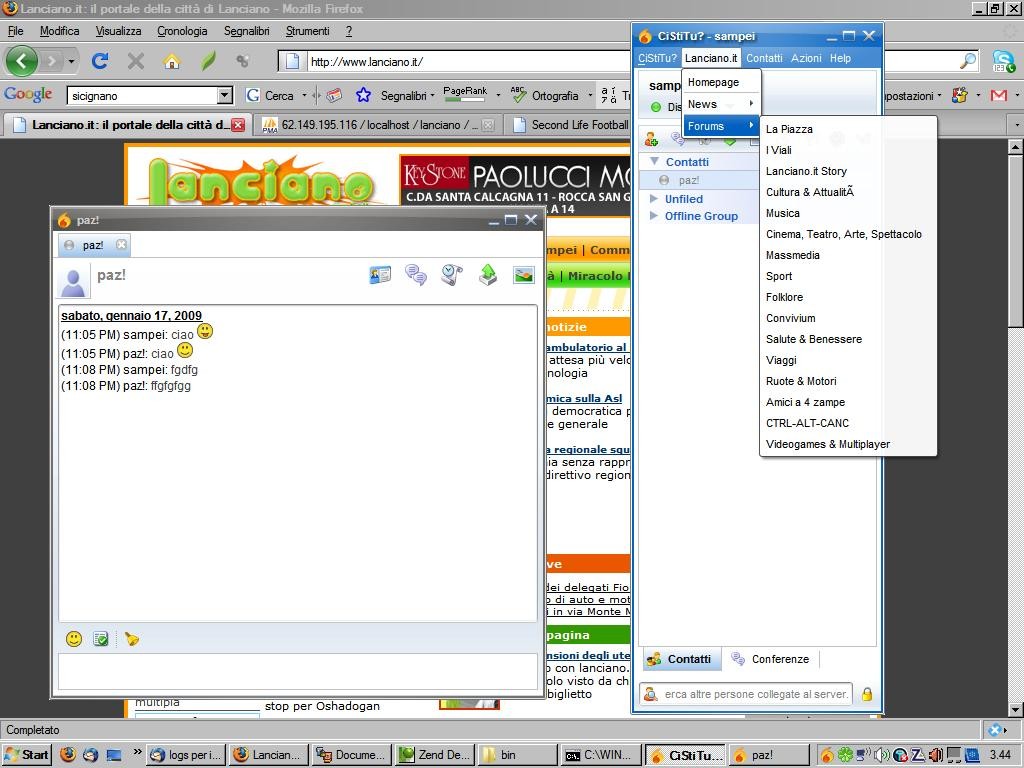This screenshot has height=768, width=1024.
Task: Clear the chat with the broom icon
Action: tap(132, 639)
